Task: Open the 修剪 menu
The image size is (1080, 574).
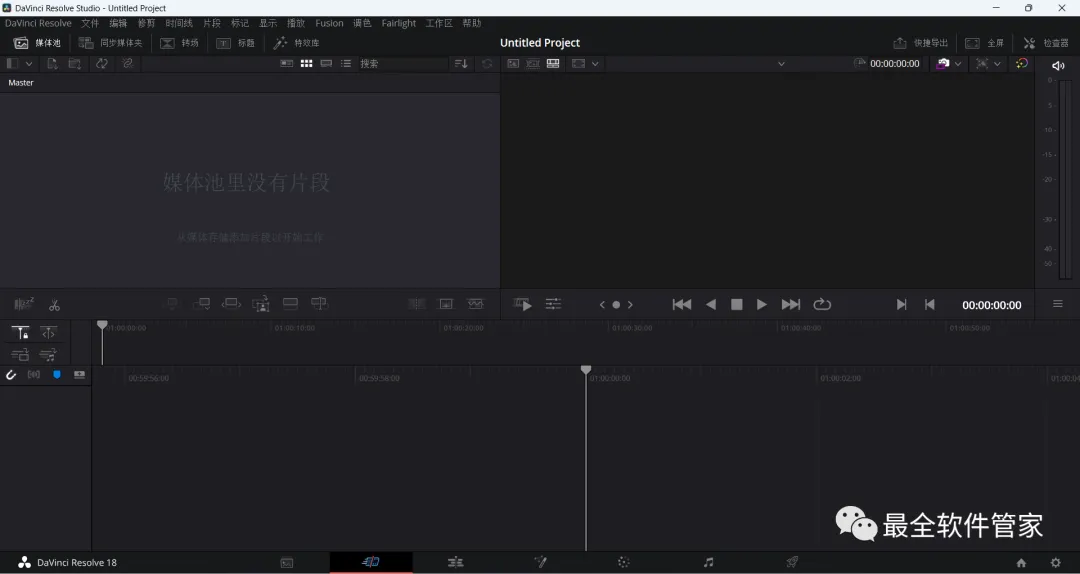Action: pos(146,23)
